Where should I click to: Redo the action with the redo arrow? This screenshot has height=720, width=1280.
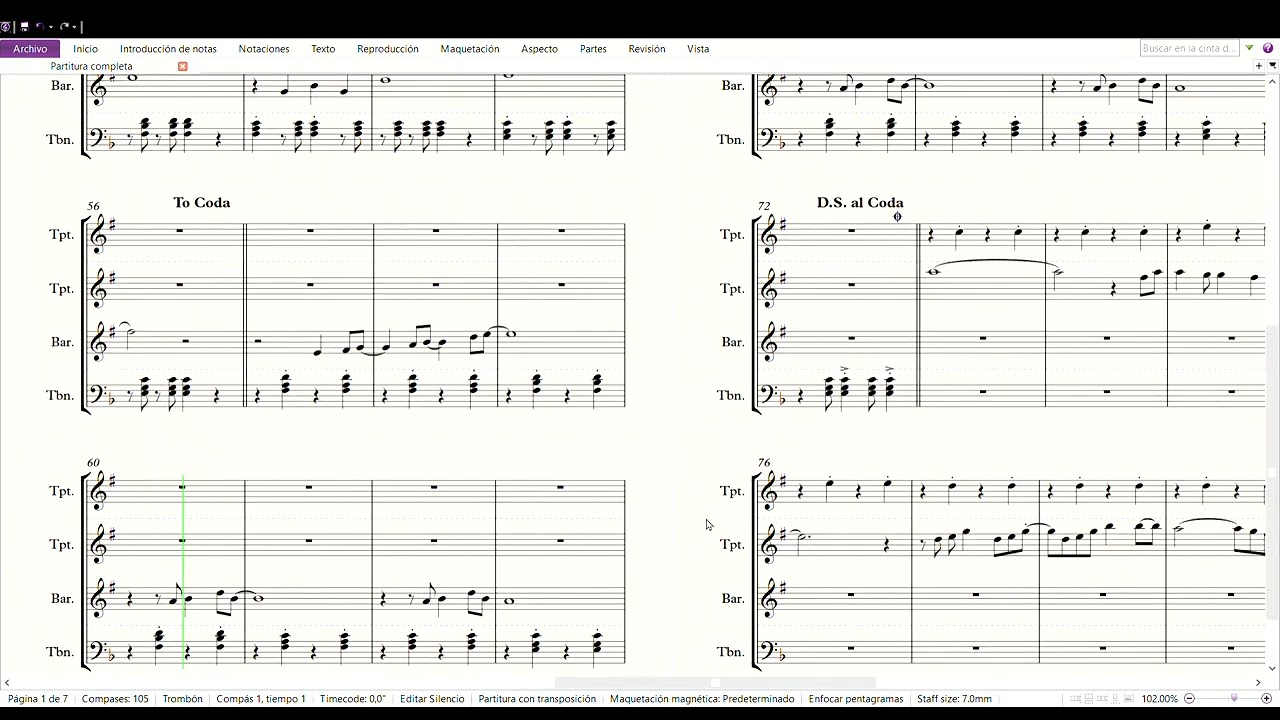pyautogui.click(x=64, y=26)
